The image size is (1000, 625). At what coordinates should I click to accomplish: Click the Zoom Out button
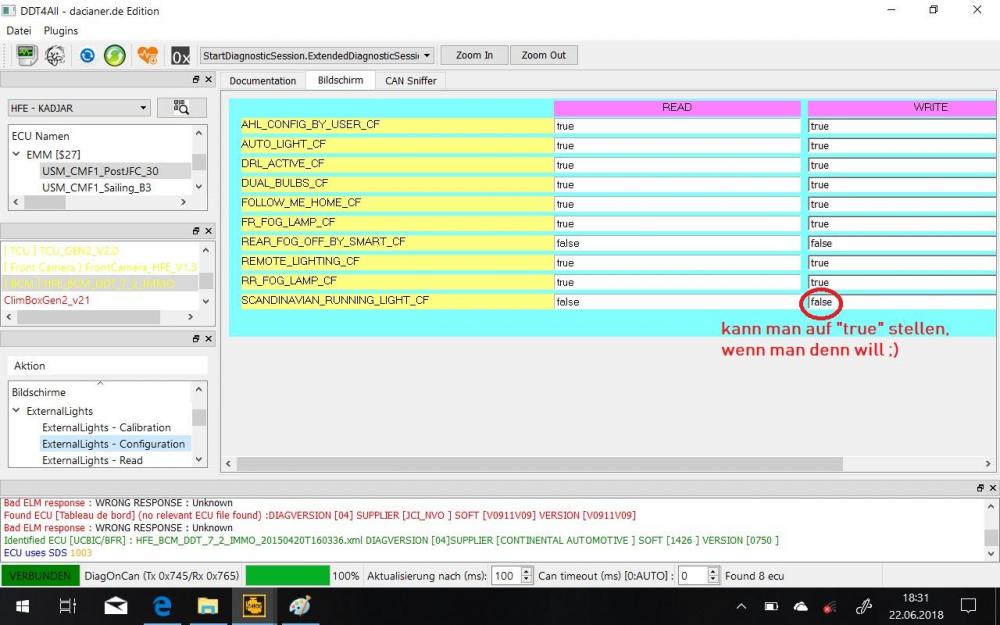pos(543,55)
